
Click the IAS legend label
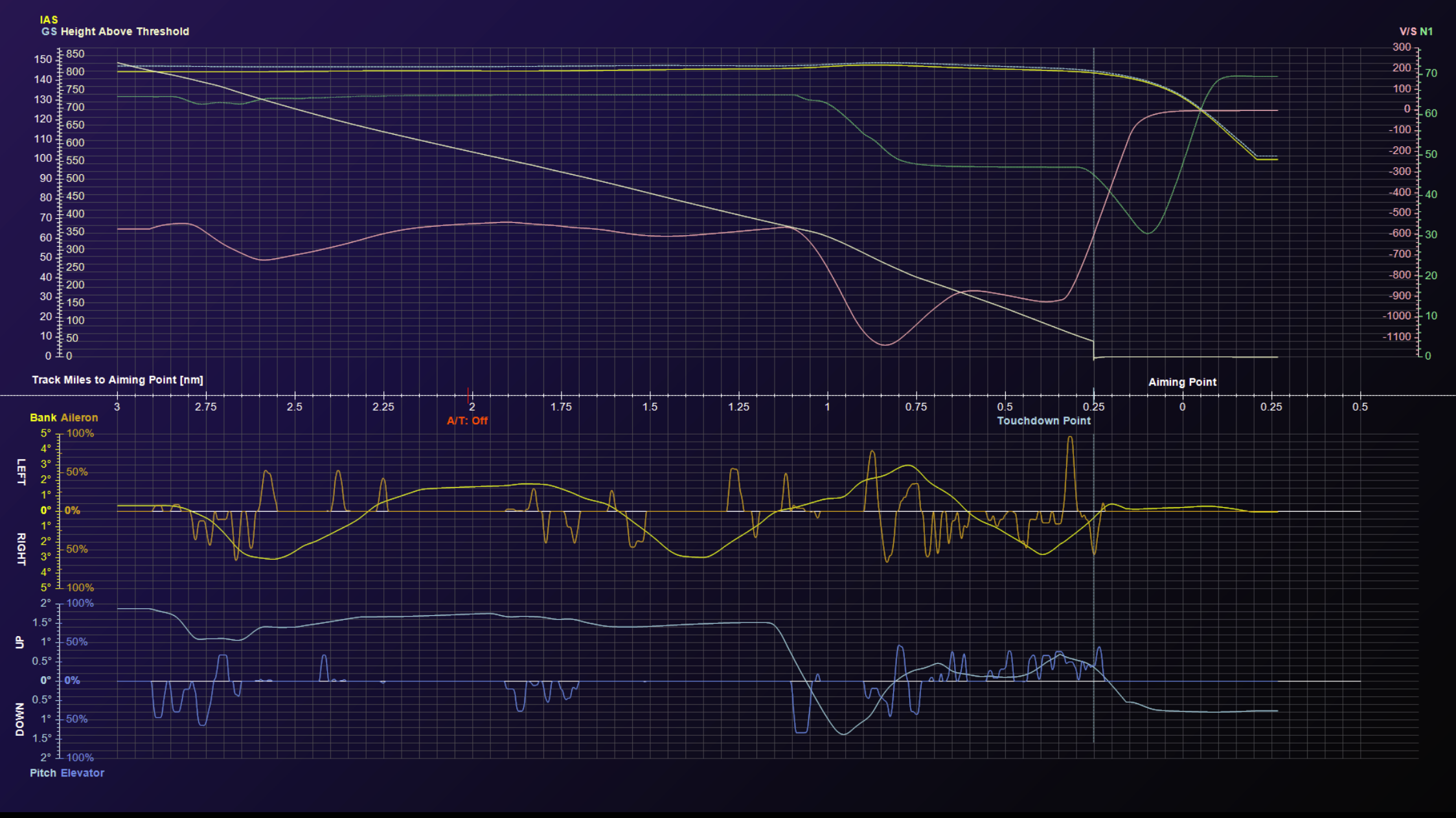point(49,20)
